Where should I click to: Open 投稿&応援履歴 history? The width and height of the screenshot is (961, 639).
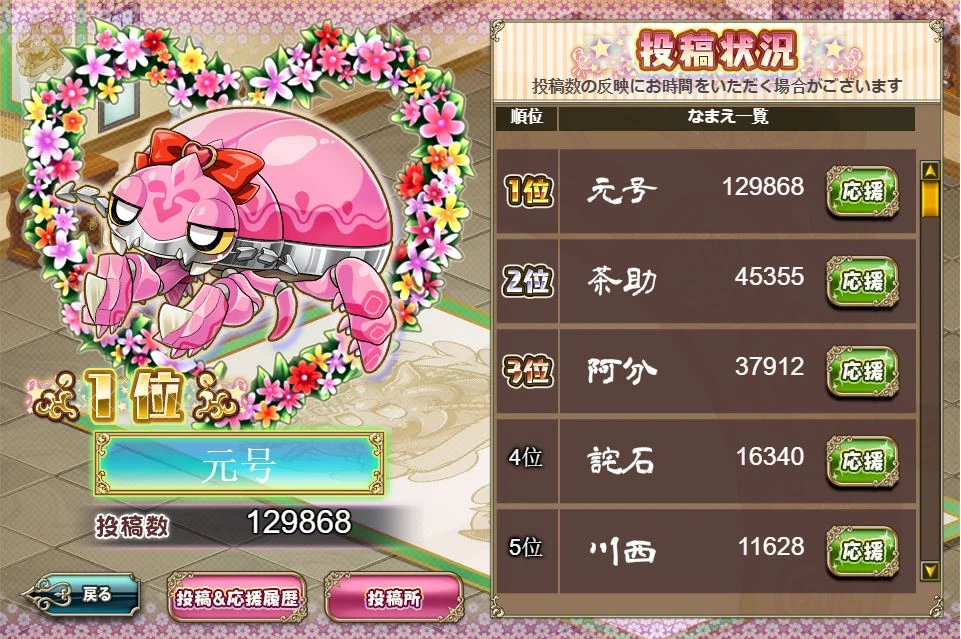click(237, 598)
